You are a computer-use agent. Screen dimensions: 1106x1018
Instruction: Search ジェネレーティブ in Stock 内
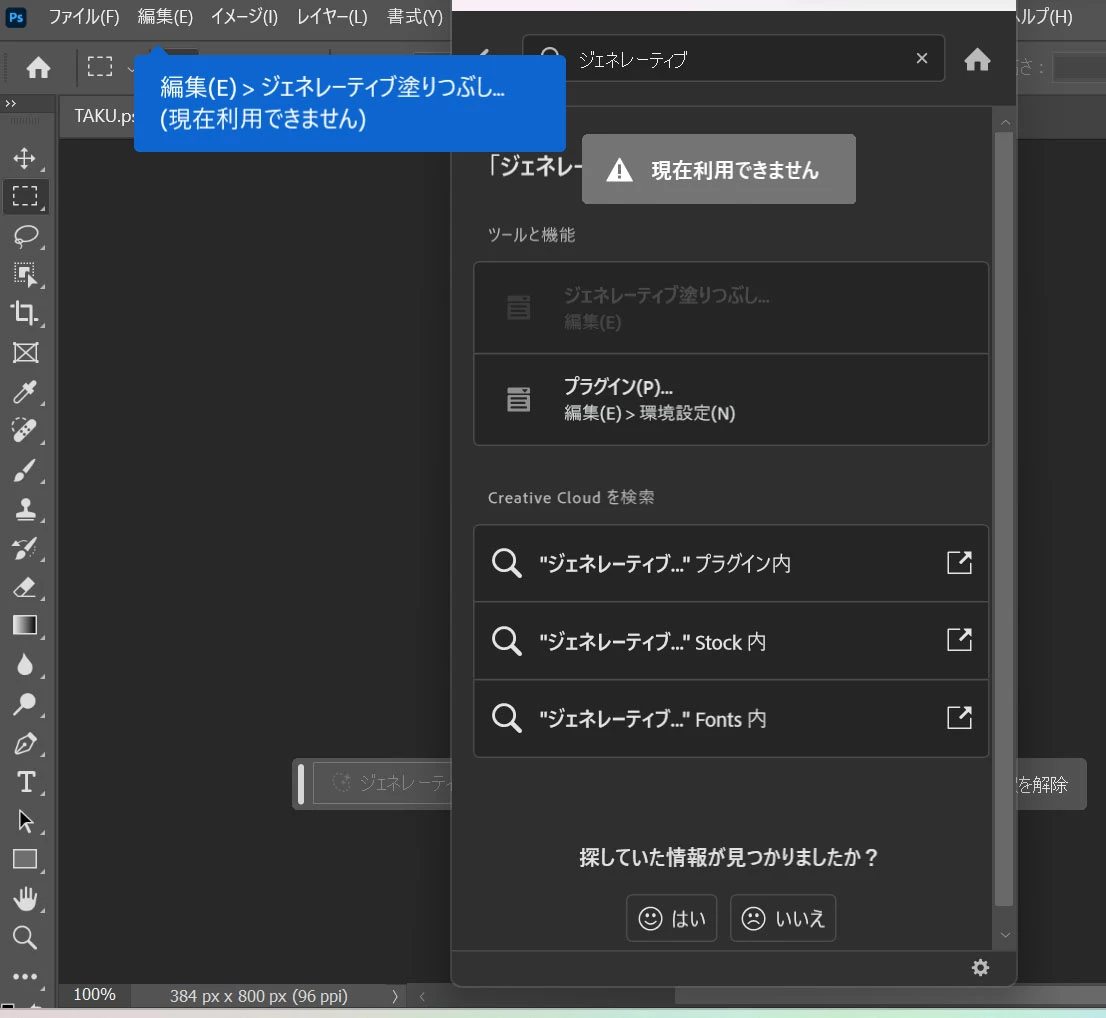(x=731, y=641)
